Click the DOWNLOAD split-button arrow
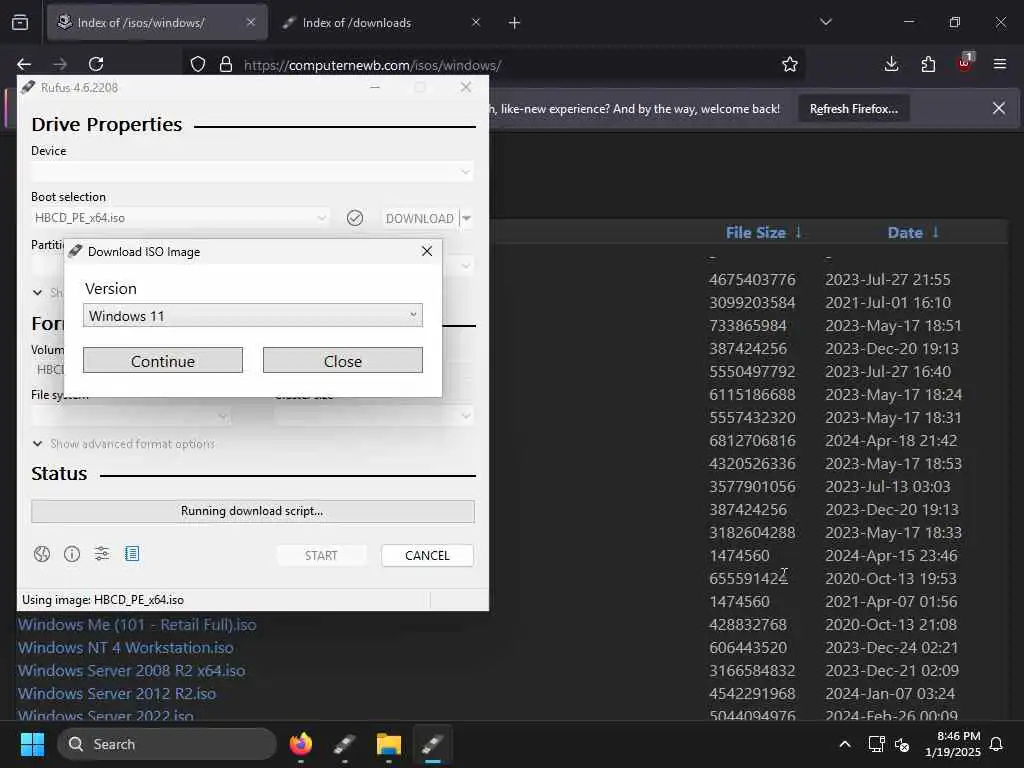 click(466, 218)
